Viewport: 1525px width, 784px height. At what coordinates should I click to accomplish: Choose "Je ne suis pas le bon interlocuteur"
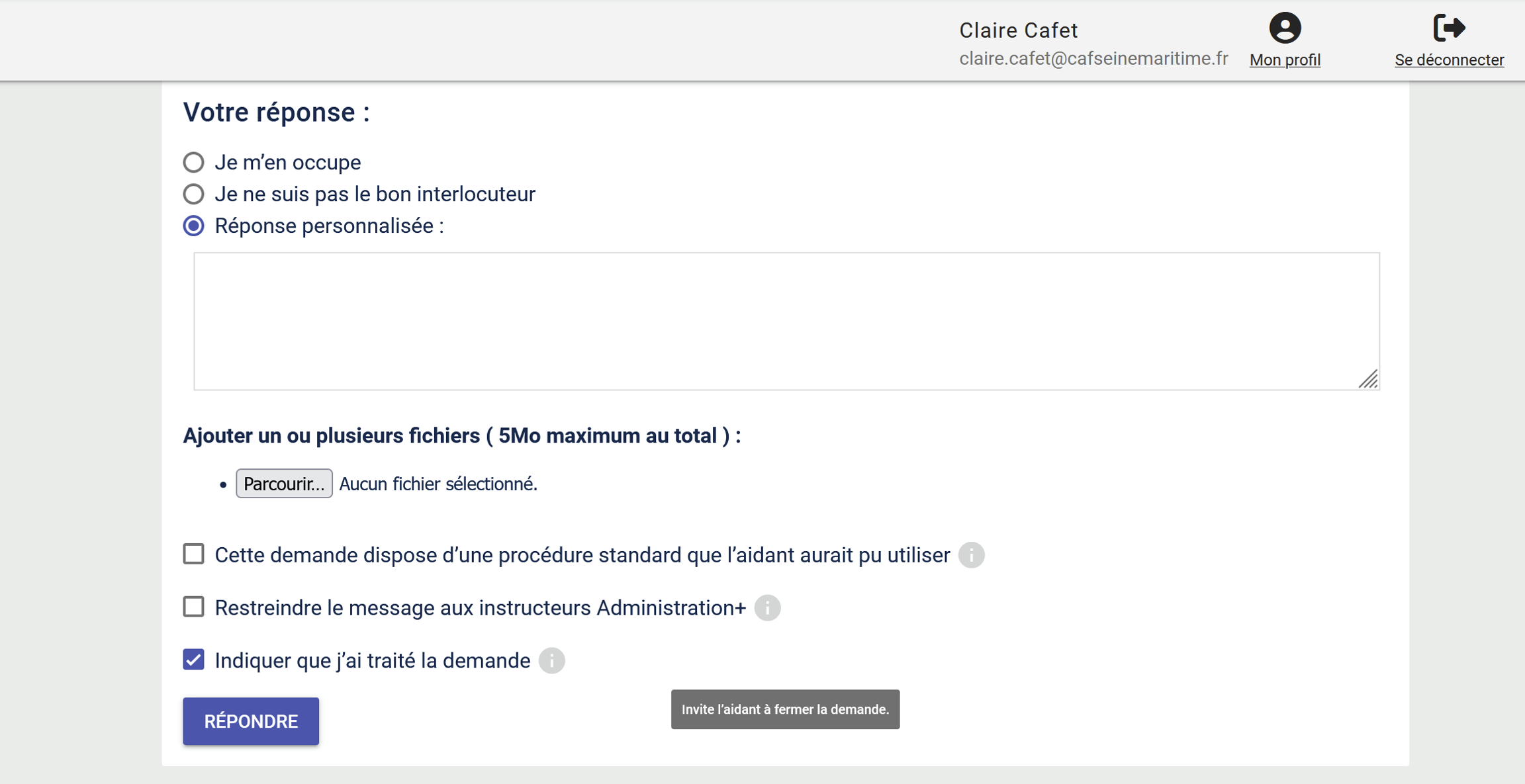click(x=193, y=194)
